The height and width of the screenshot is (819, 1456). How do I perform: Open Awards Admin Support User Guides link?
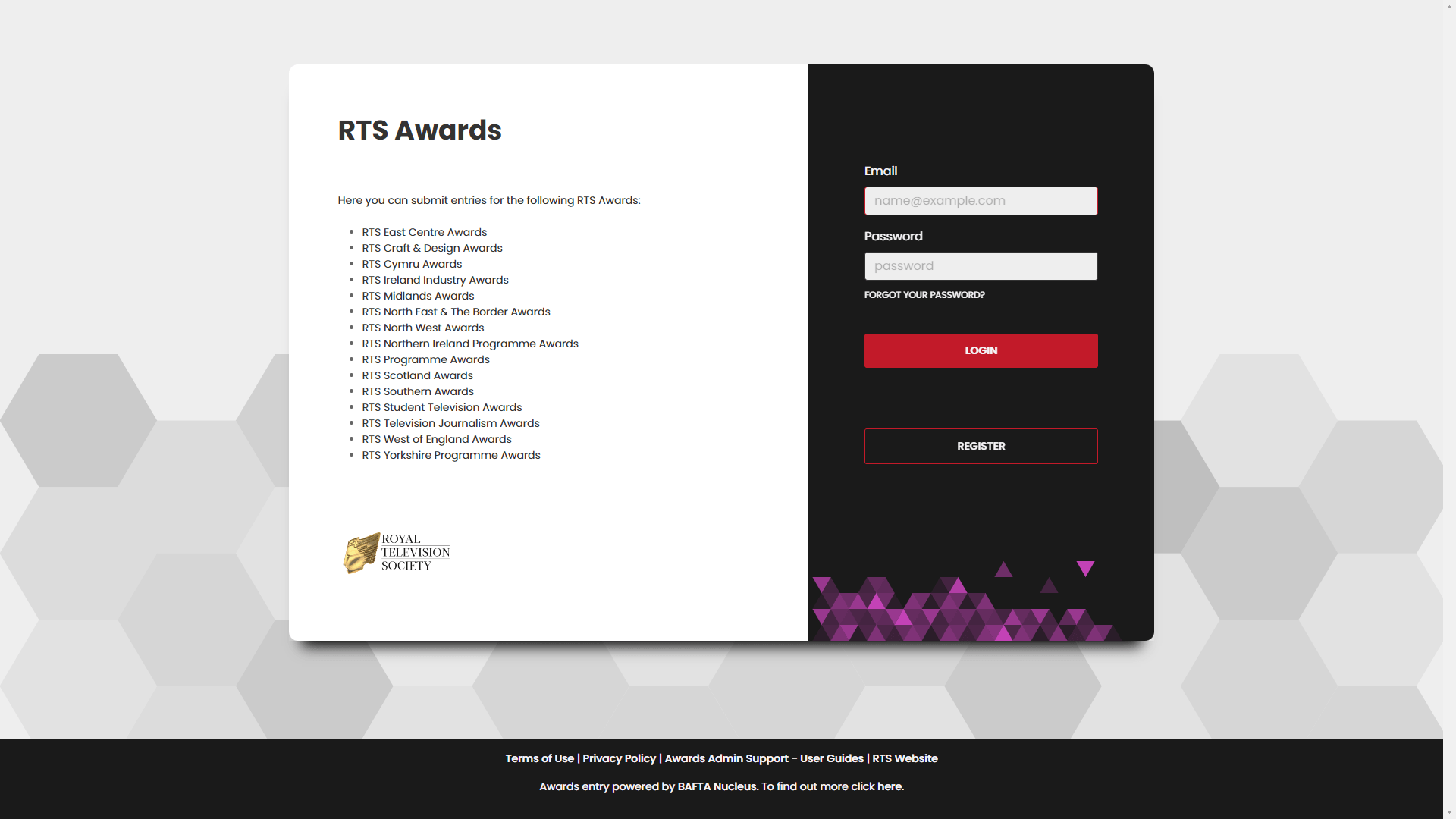pos(764,758)
